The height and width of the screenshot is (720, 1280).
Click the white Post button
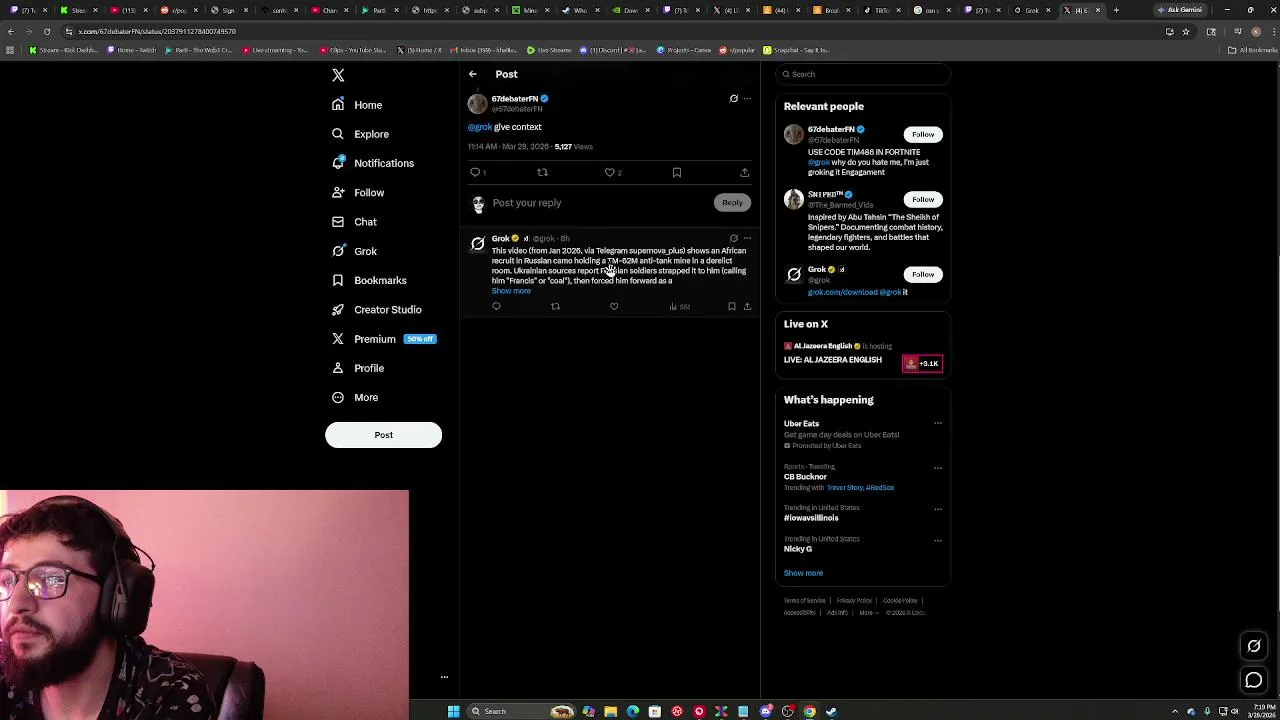coord(383,435)
